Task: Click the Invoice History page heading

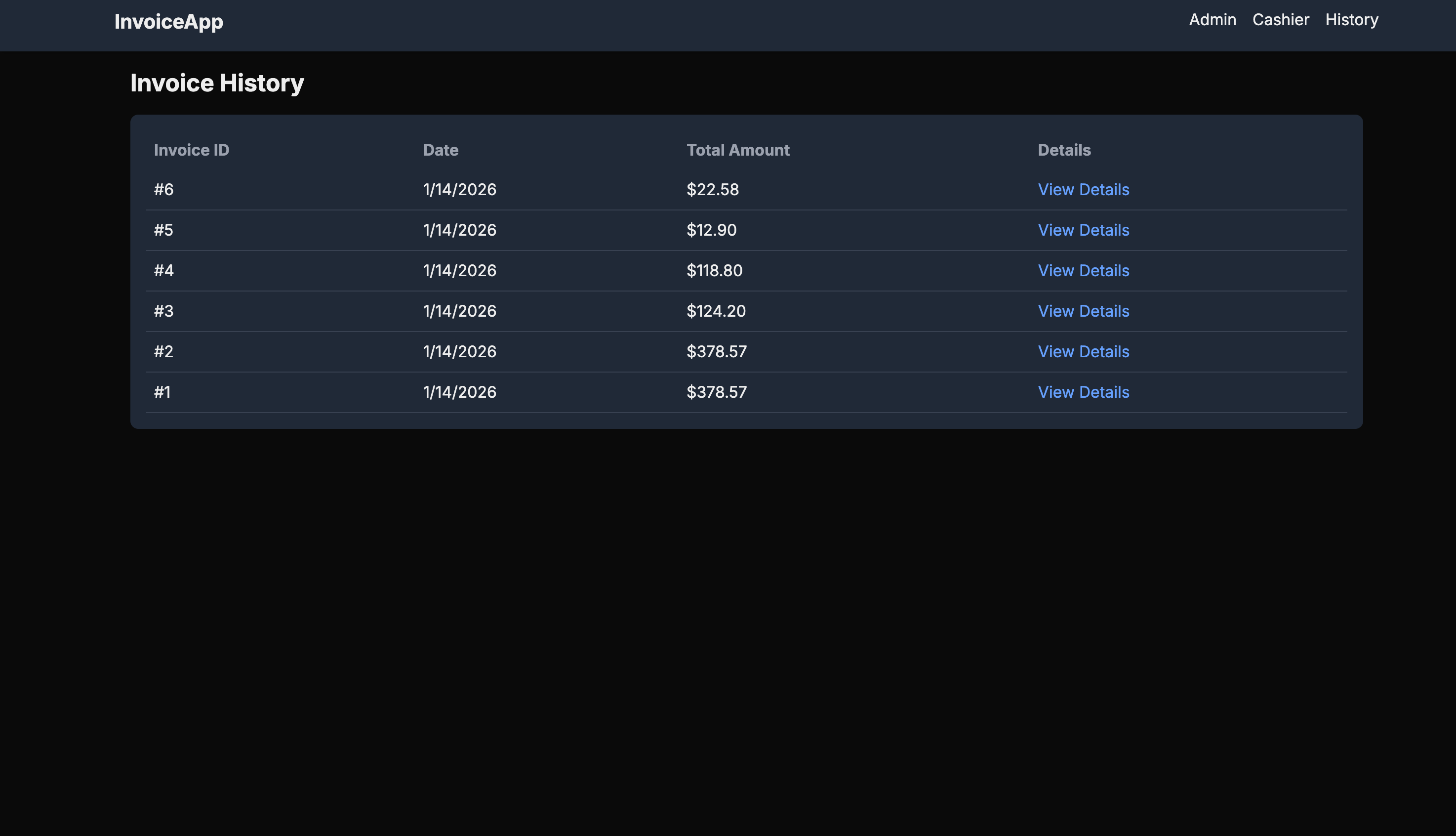Action: click(217, 84)
